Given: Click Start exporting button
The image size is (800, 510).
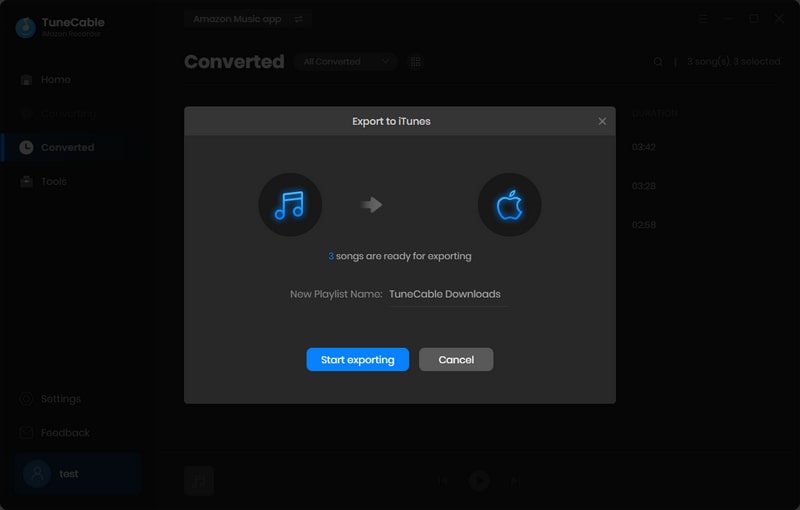Looking at the screenshot, I should coord(357,360).
